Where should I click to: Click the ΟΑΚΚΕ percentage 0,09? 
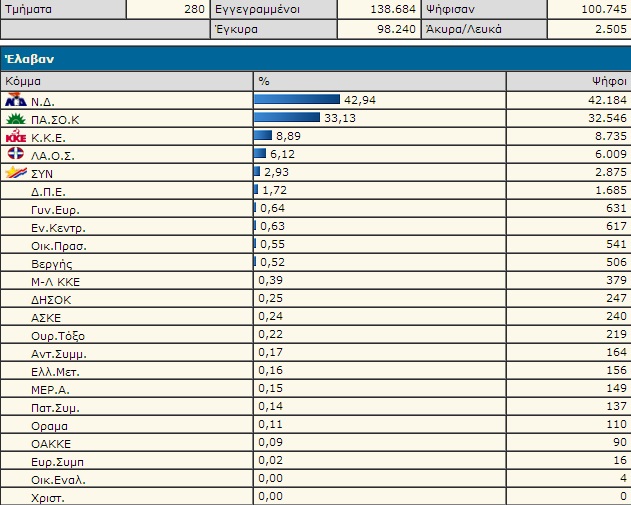[270, 443]
